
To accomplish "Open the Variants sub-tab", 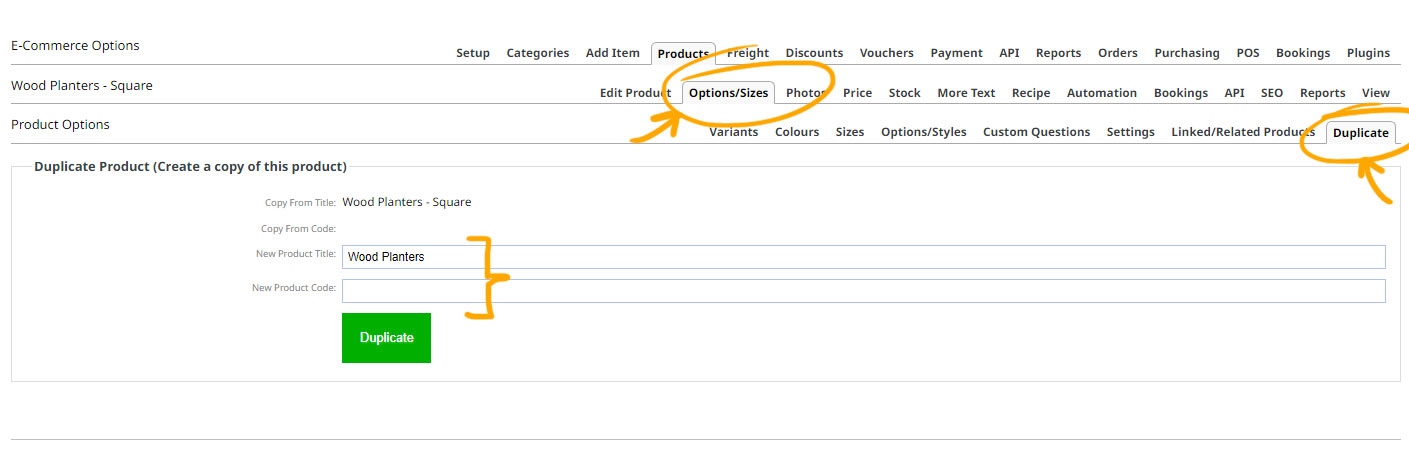I will pos(734,132).
